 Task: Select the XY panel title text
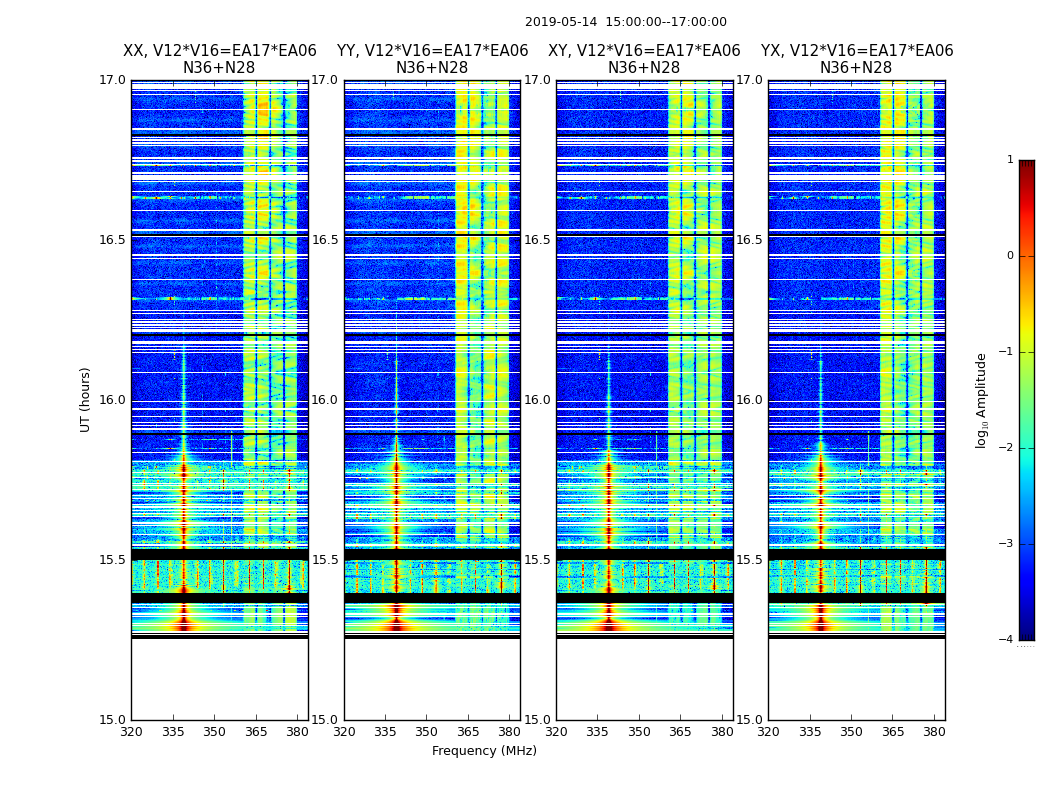coord(644,59)
